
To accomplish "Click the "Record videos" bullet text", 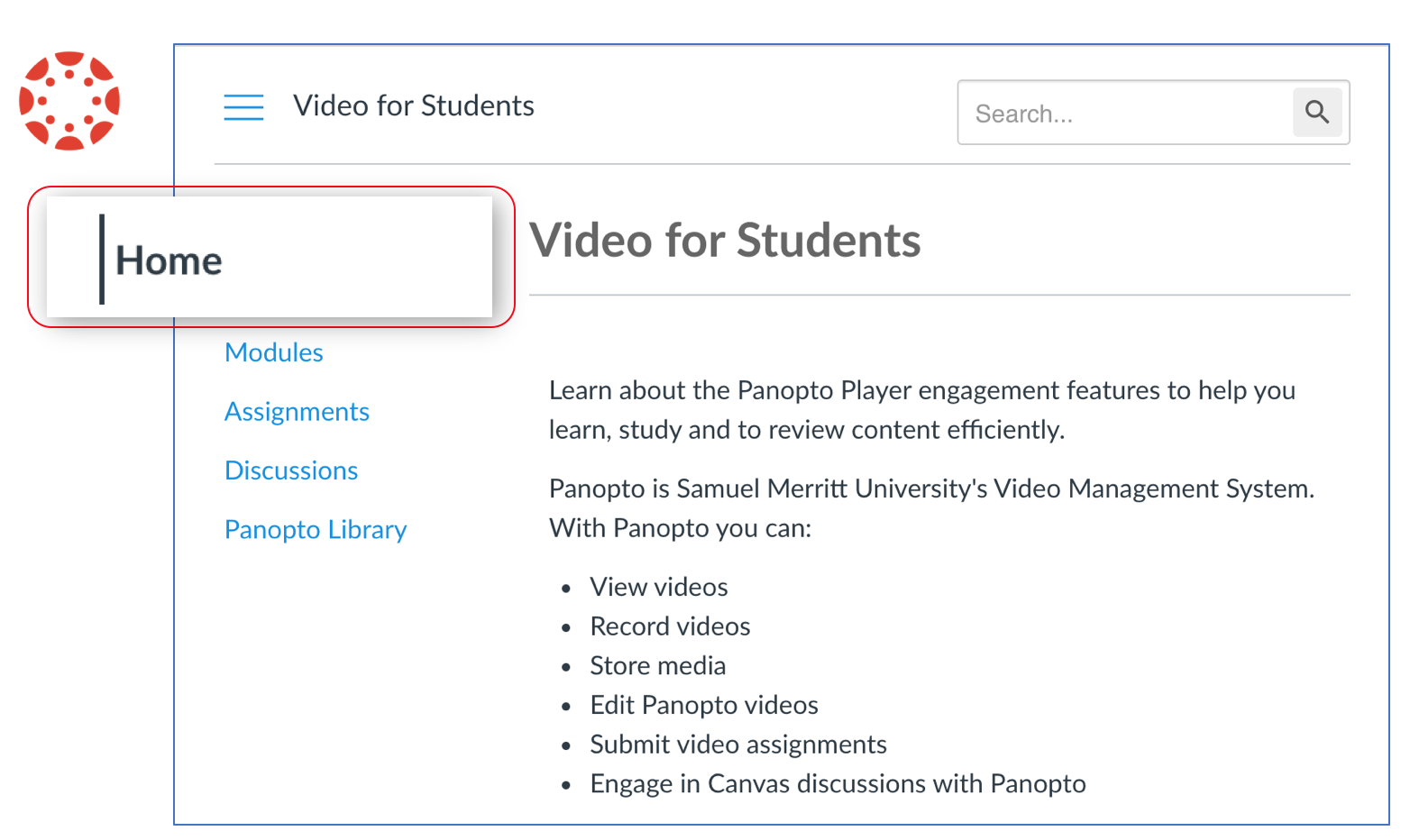I will pos(670,626).
